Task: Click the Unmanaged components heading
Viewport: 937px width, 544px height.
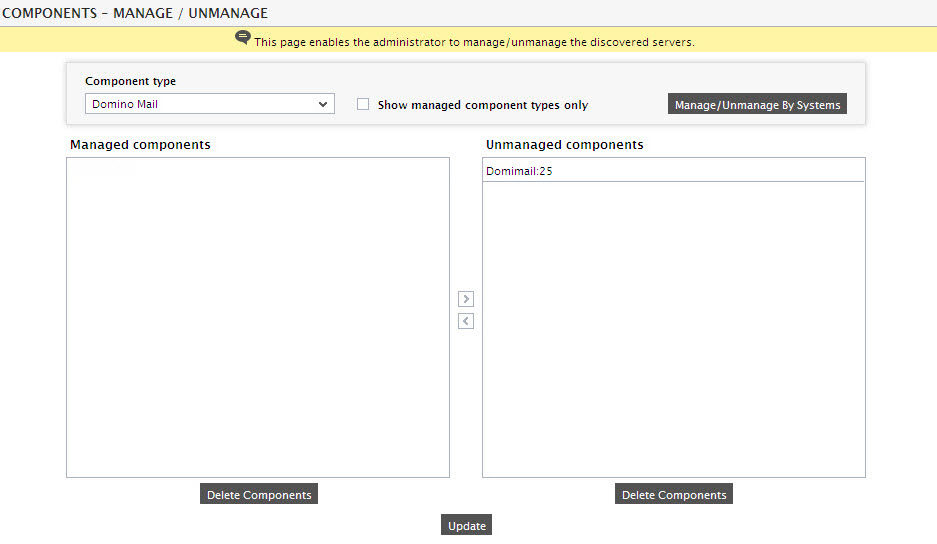Action: pos(565,145)
